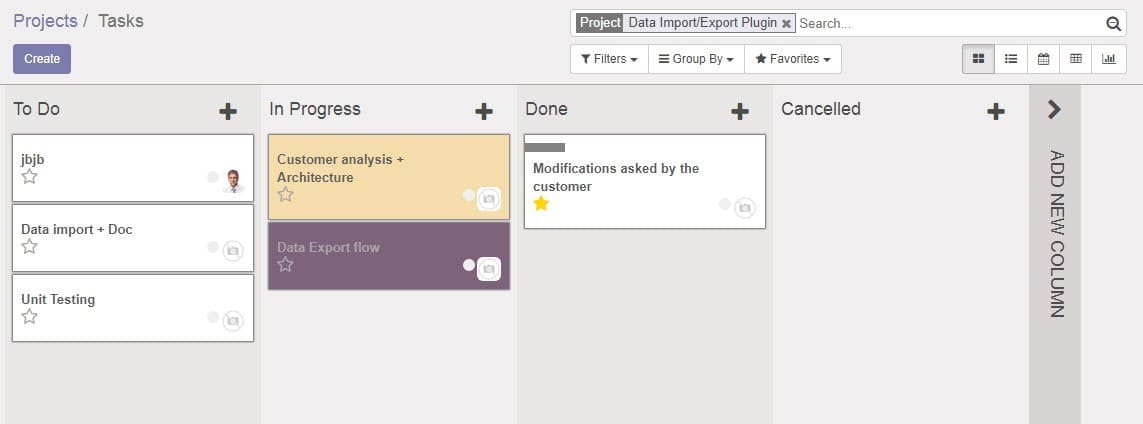Focus the Search input field

948,24
